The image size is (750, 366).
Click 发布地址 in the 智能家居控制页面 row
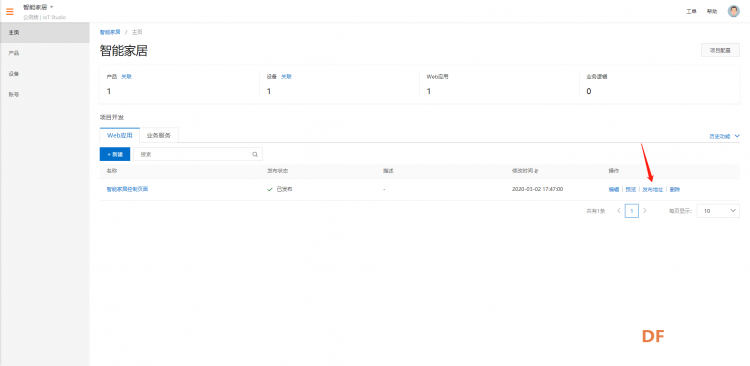click(x=652, y=189)
